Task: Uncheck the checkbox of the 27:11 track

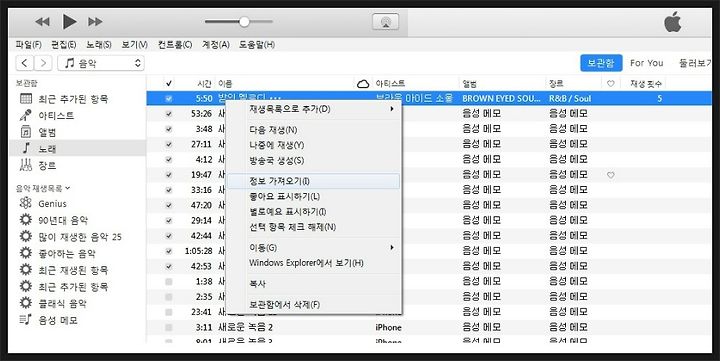Action: tap(169, 144)
